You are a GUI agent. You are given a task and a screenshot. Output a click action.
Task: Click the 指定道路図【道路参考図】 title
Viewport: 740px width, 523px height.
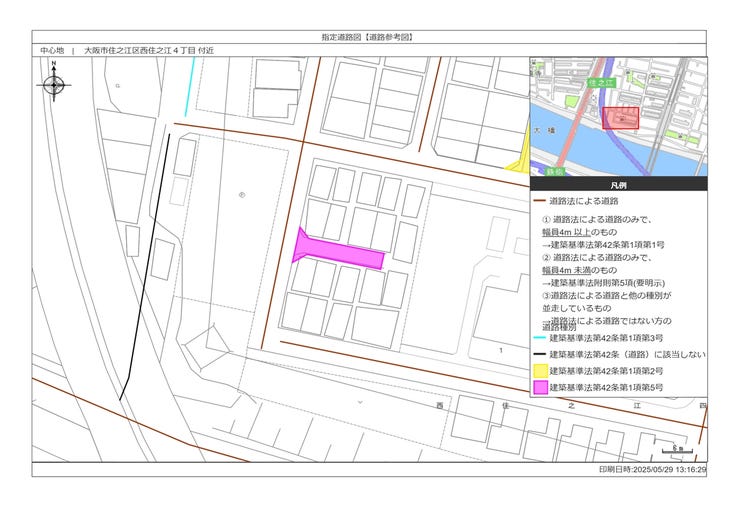coord(368,36)
